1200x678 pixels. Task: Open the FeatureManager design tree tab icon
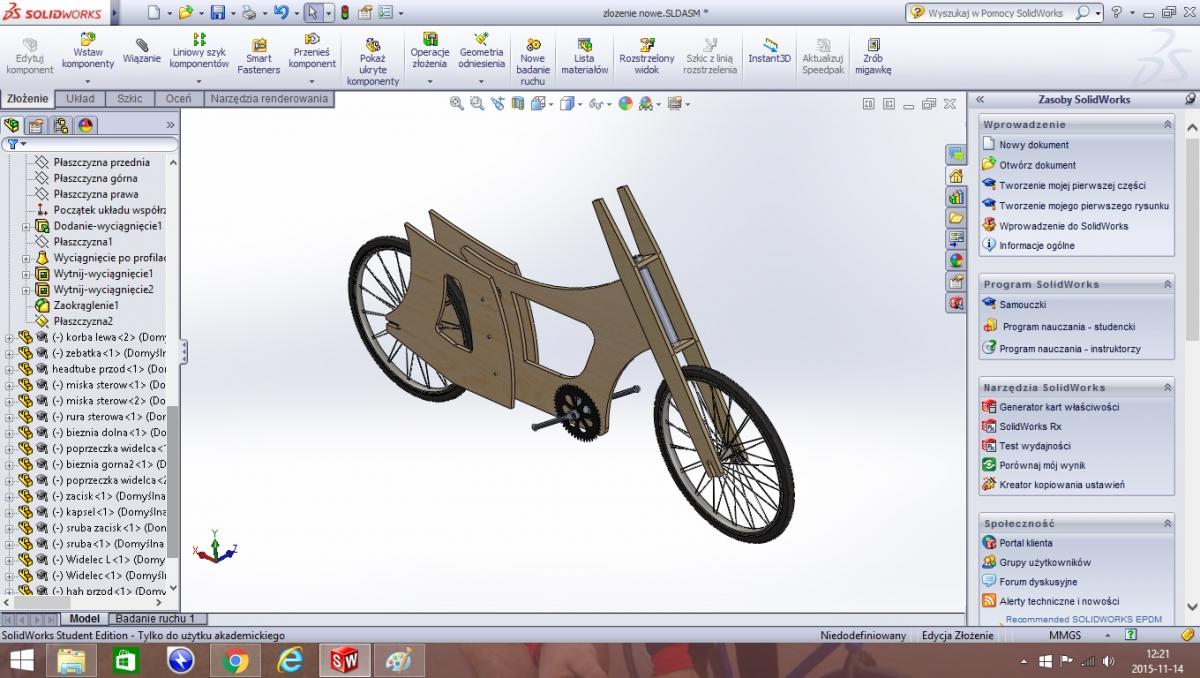click(x=12, y=125)
